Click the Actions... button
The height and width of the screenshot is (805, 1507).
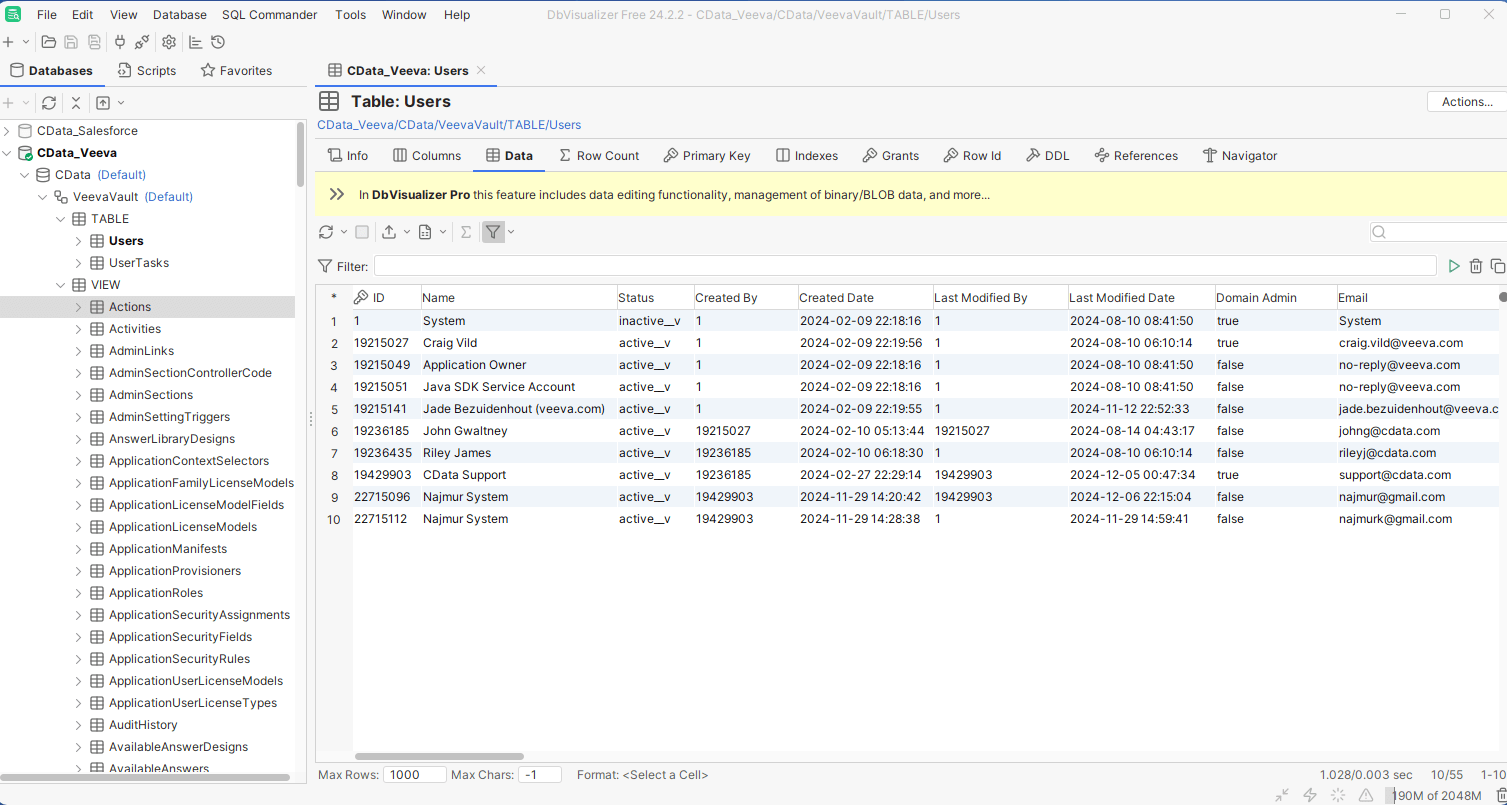[x=1466, y=102]
